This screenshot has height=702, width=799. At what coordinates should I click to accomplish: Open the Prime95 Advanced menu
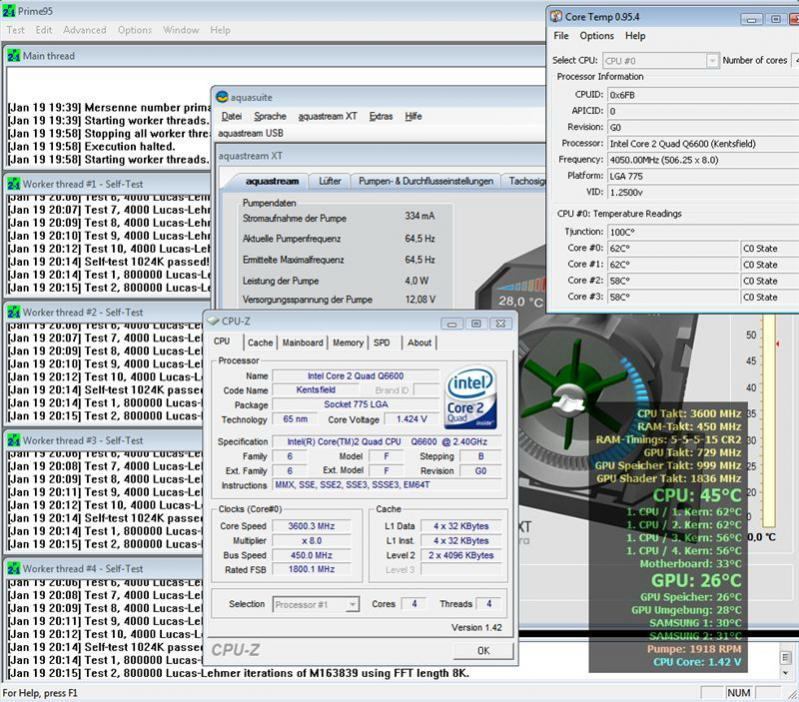click(85, 30)
